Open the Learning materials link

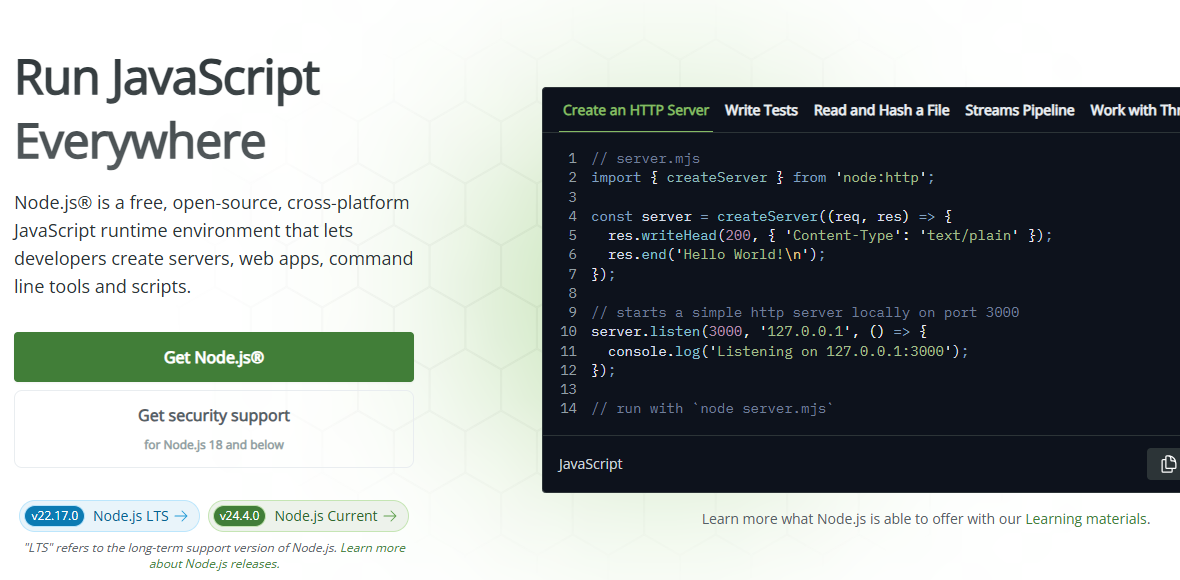click(1086, 518)
